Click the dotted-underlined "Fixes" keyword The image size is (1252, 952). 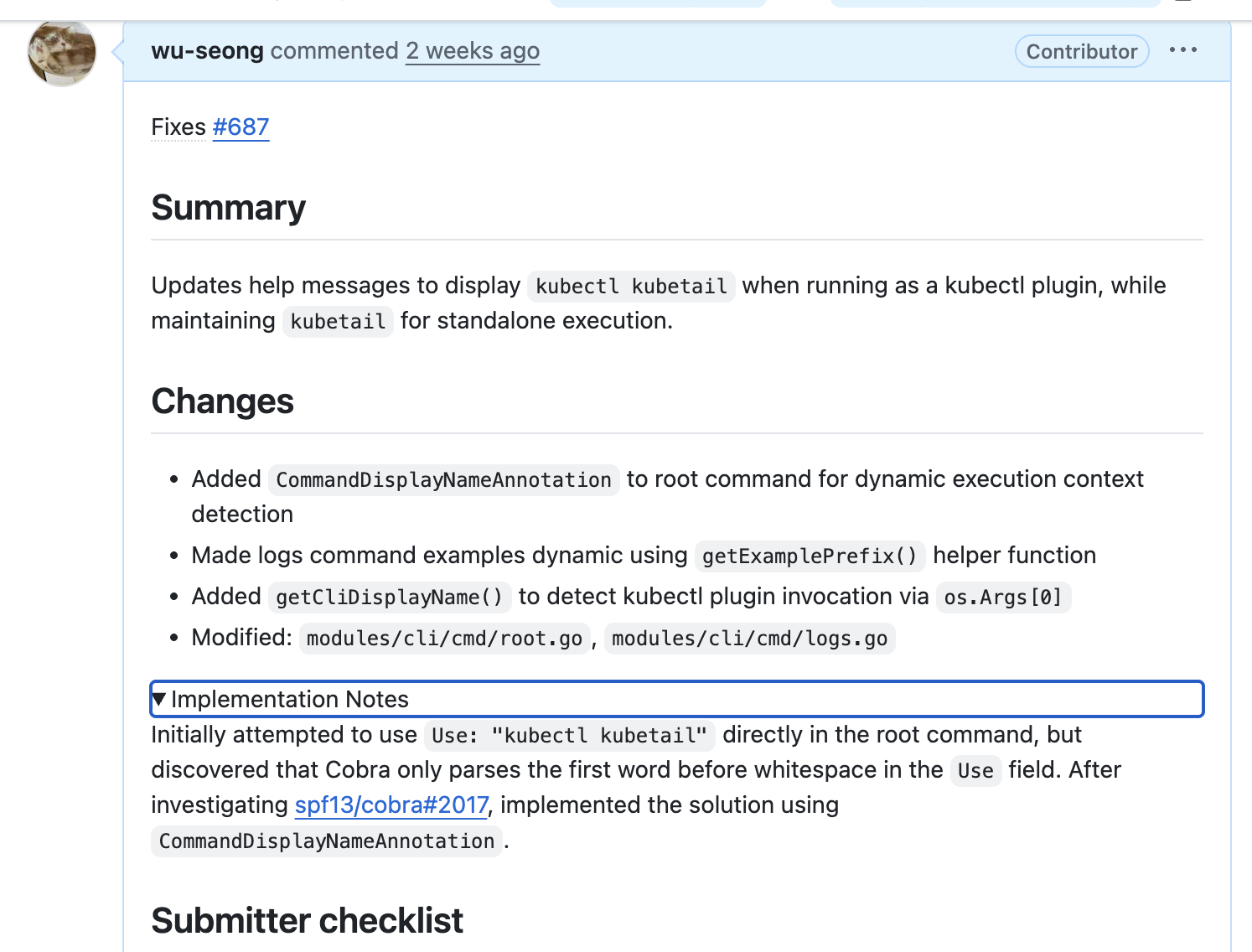click(178, 127)
